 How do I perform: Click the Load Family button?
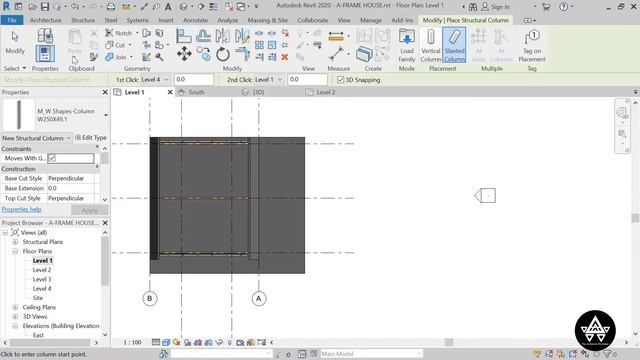pos(407,45)
